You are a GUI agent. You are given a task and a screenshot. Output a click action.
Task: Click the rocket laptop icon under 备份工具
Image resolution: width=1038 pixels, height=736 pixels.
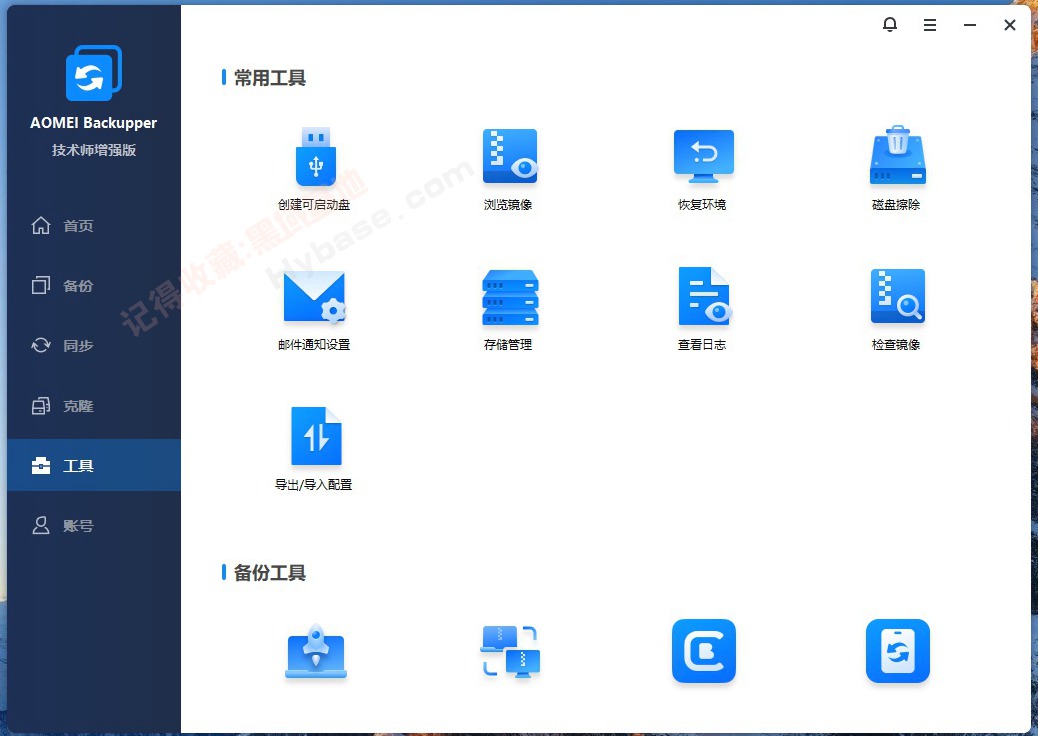click(316, 651)
